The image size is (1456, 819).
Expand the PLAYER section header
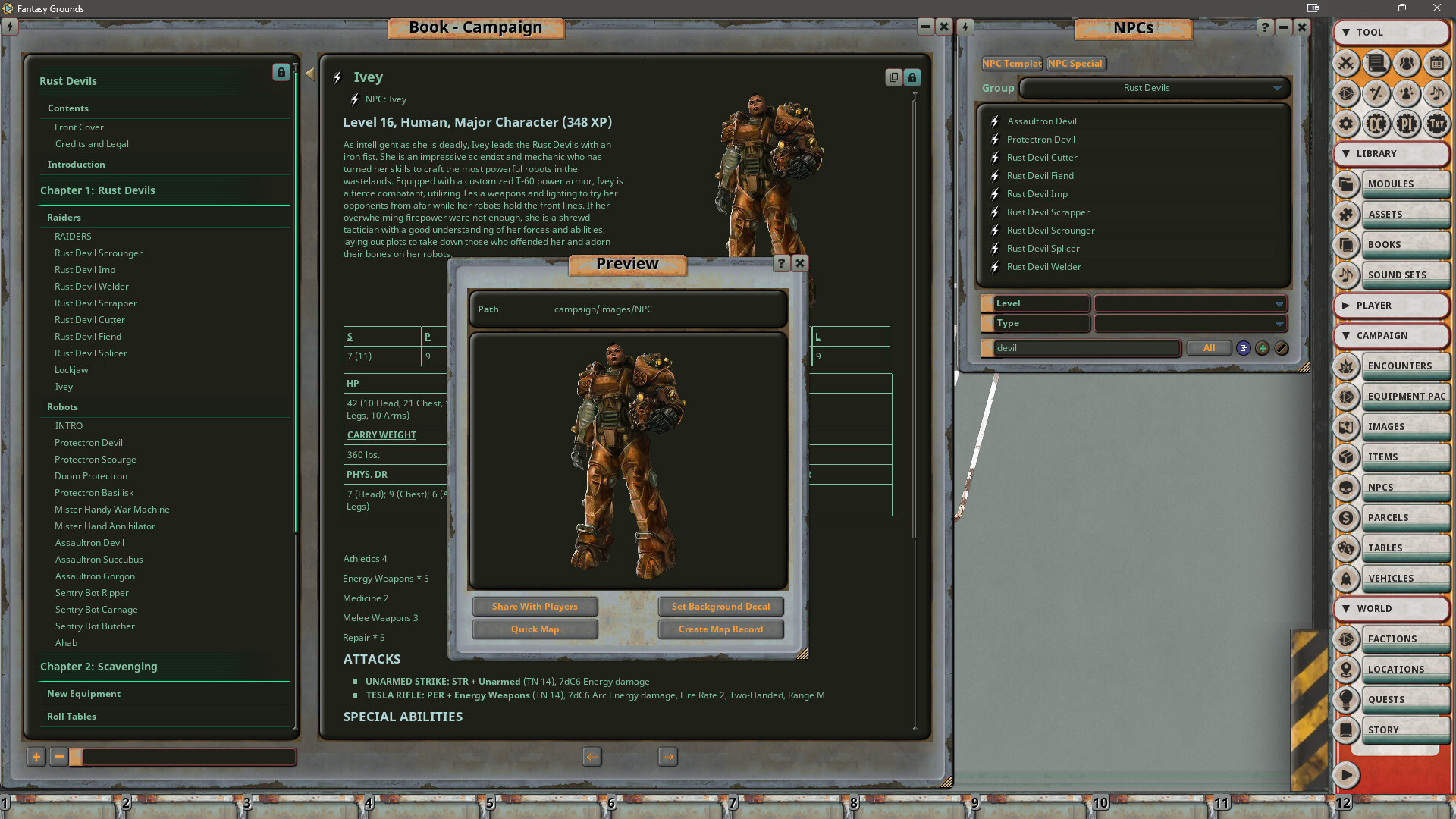(x=1392, y=306)
